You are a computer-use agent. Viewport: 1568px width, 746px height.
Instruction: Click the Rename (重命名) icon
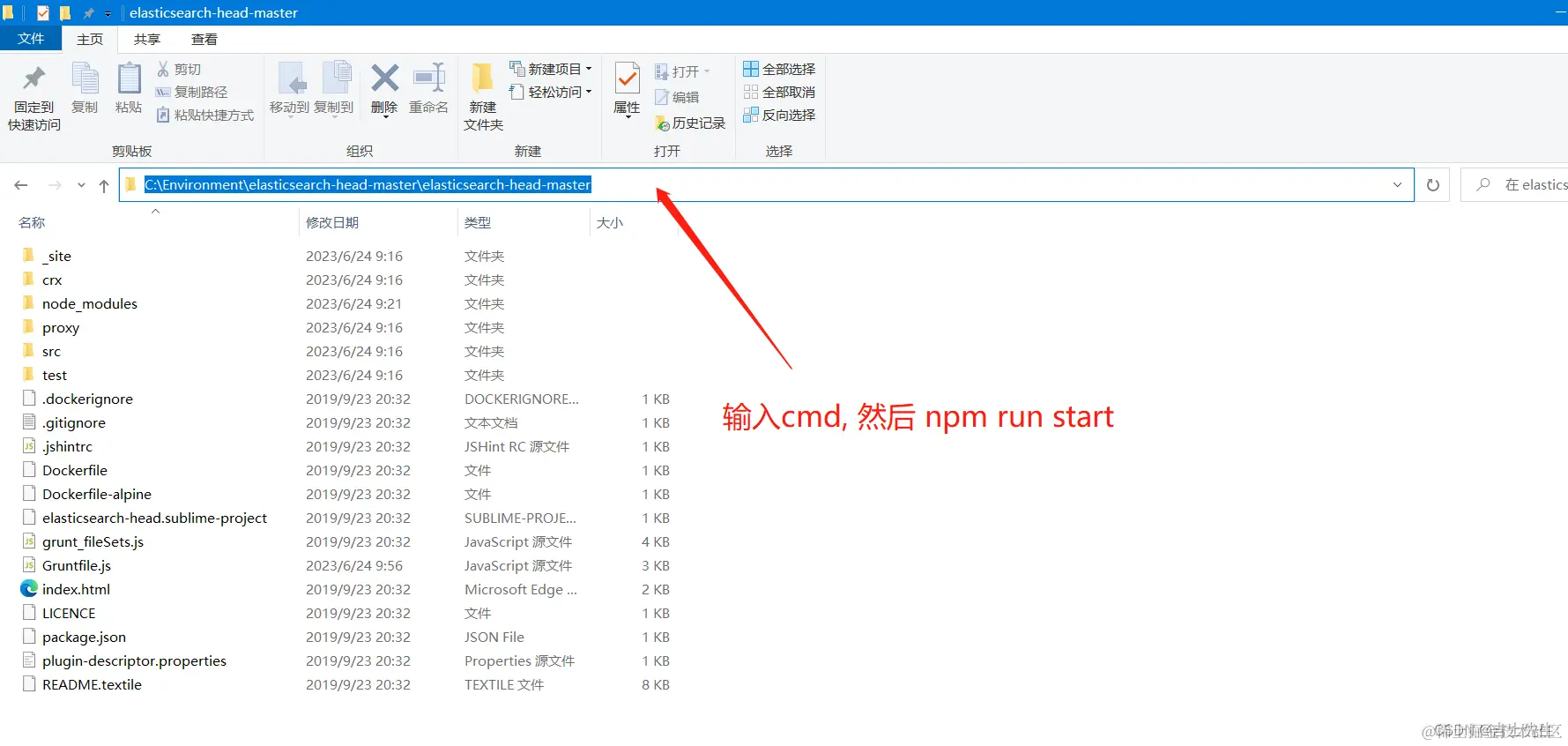coord(429,78)
